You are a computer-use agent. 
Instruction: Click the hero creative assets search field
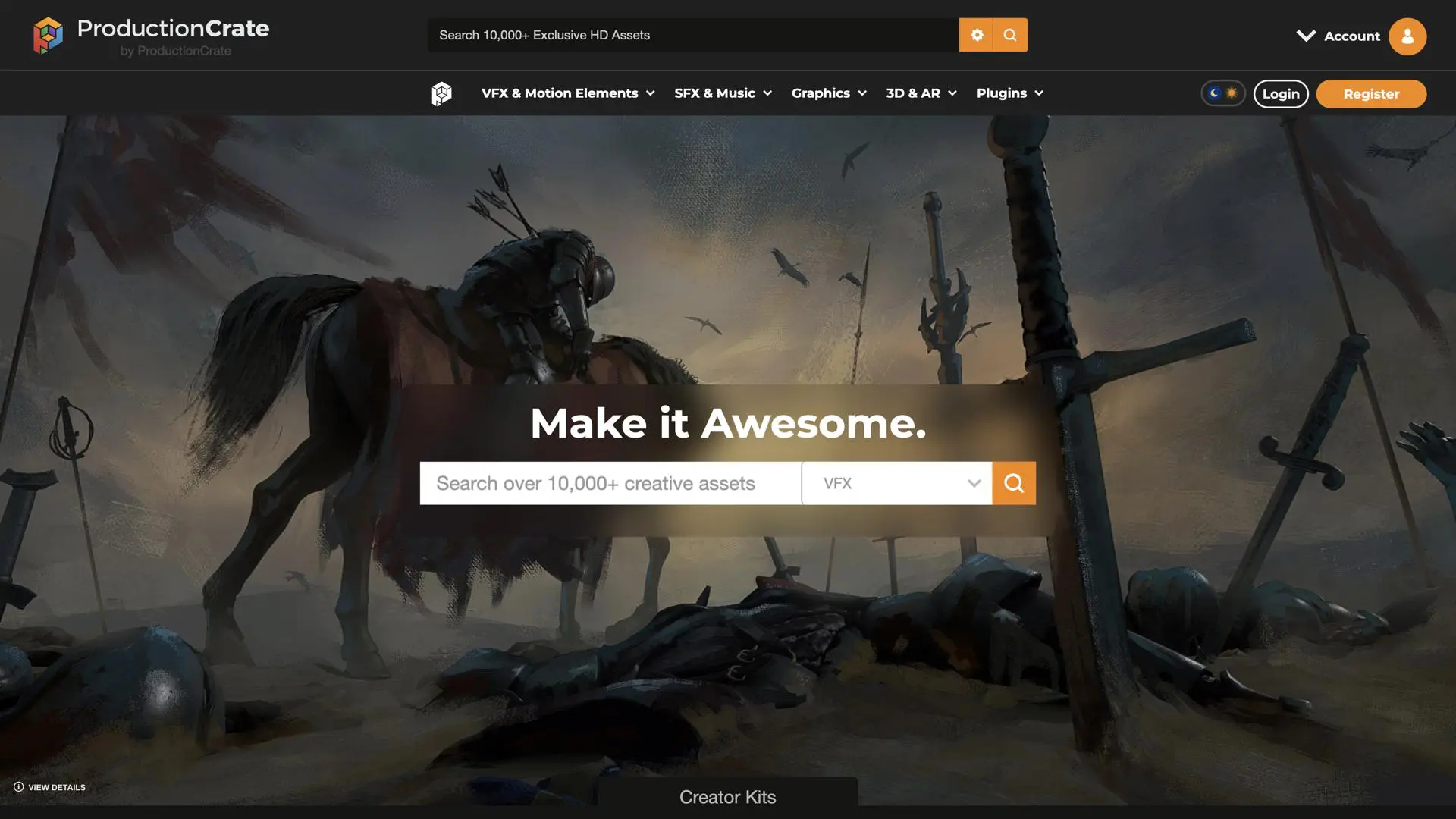click(x=610, y=483)
